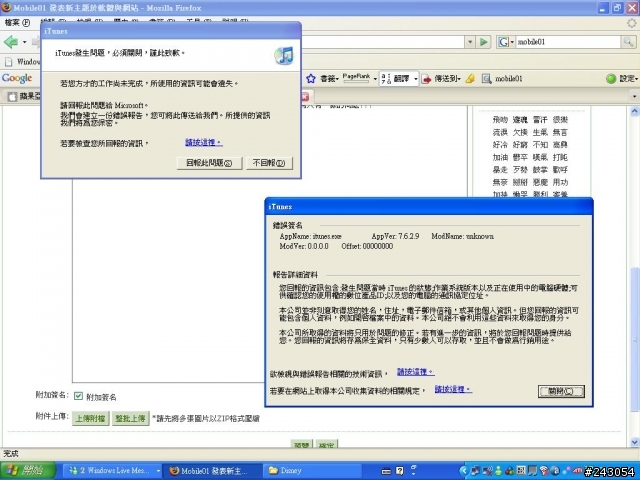Click the 翻譯 translate button

(396, 78)
